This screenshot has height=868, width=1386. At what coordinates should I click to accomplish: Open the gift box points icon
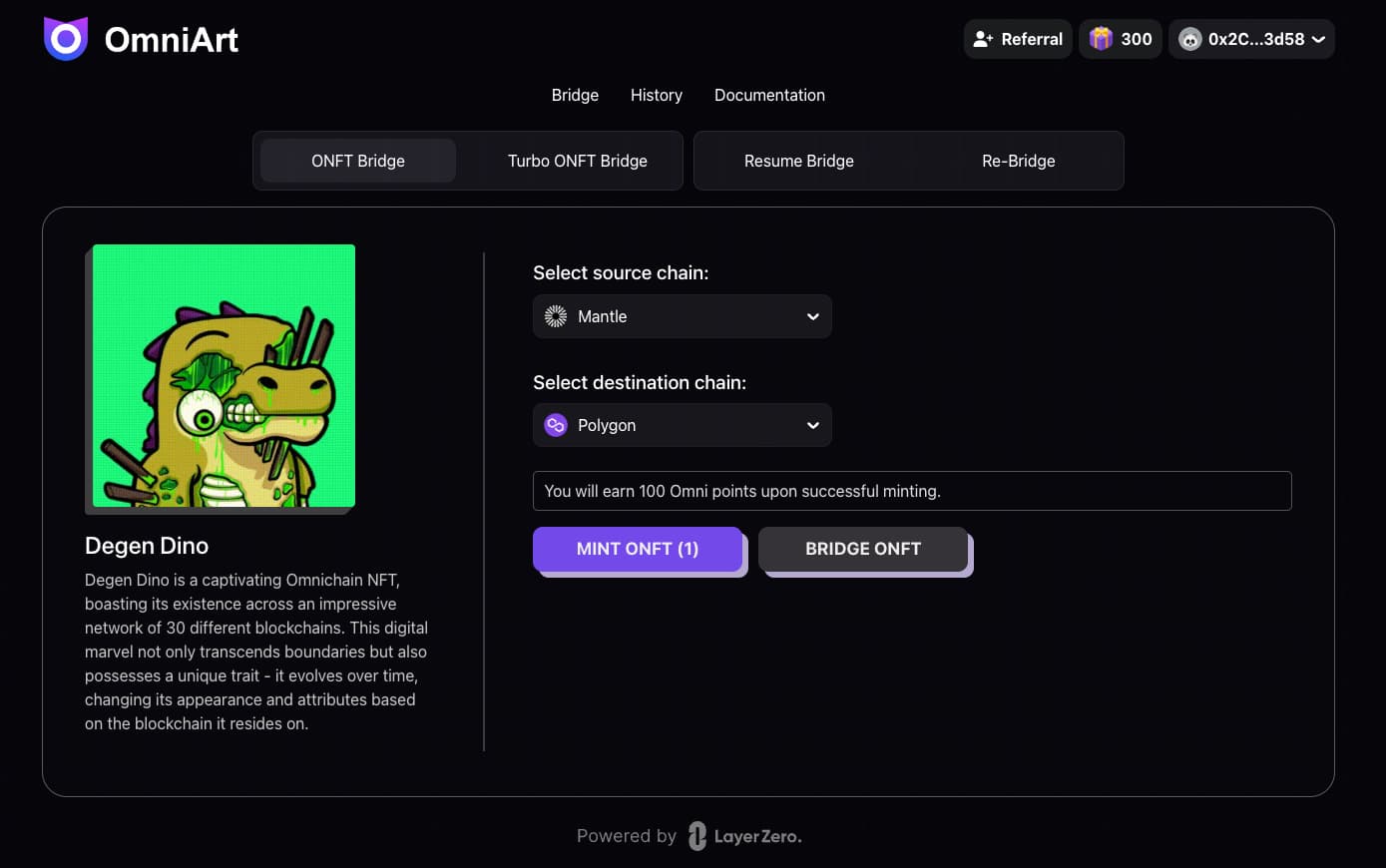(1101, 39)
